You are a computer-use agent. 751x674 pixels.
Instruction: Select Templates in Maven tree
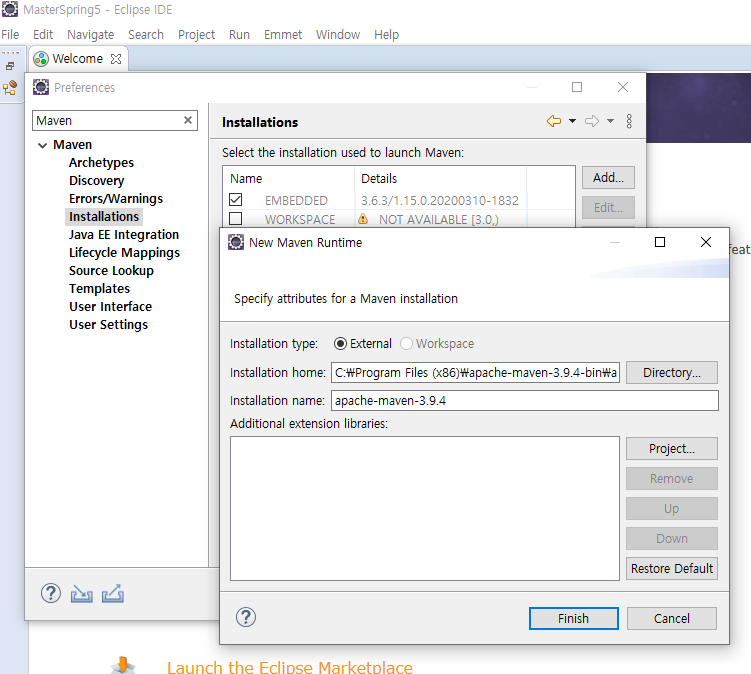(x=99, y=288)
